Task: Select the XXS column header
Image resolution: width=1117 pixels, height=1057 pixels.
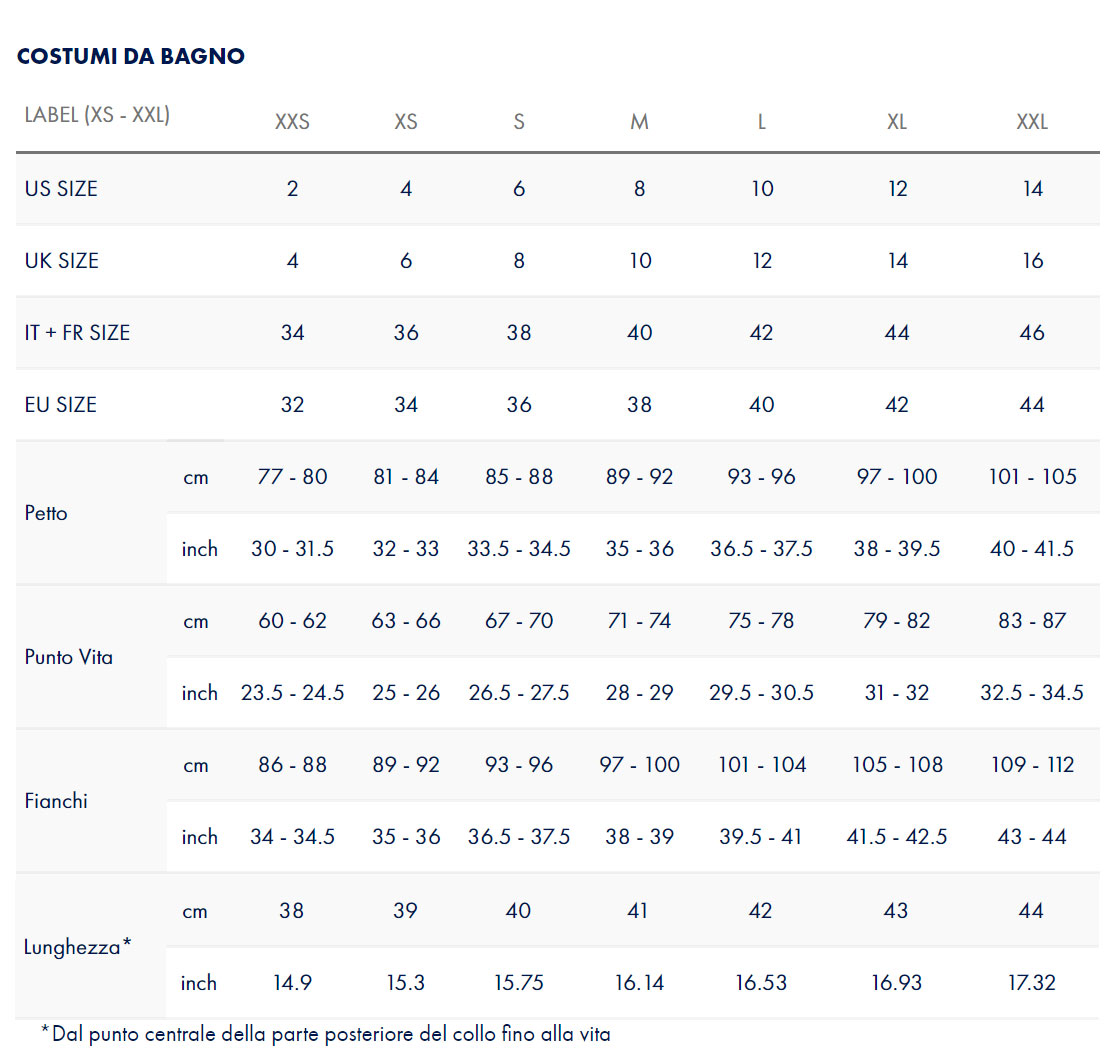Action: pyautogui.click(x=292, y=122)
